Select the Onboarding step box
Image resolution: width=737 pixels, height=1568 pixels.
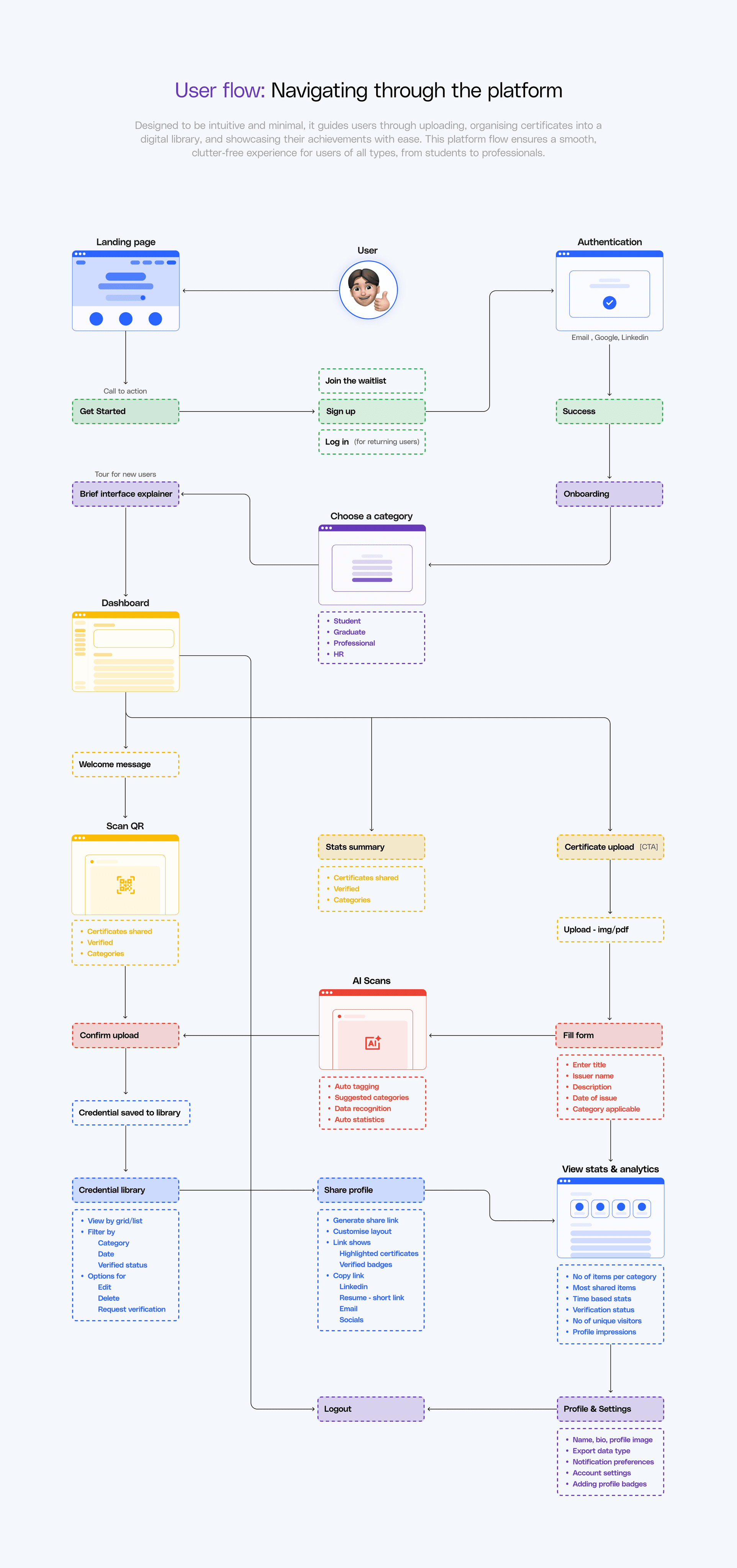[x=609, y=494]
